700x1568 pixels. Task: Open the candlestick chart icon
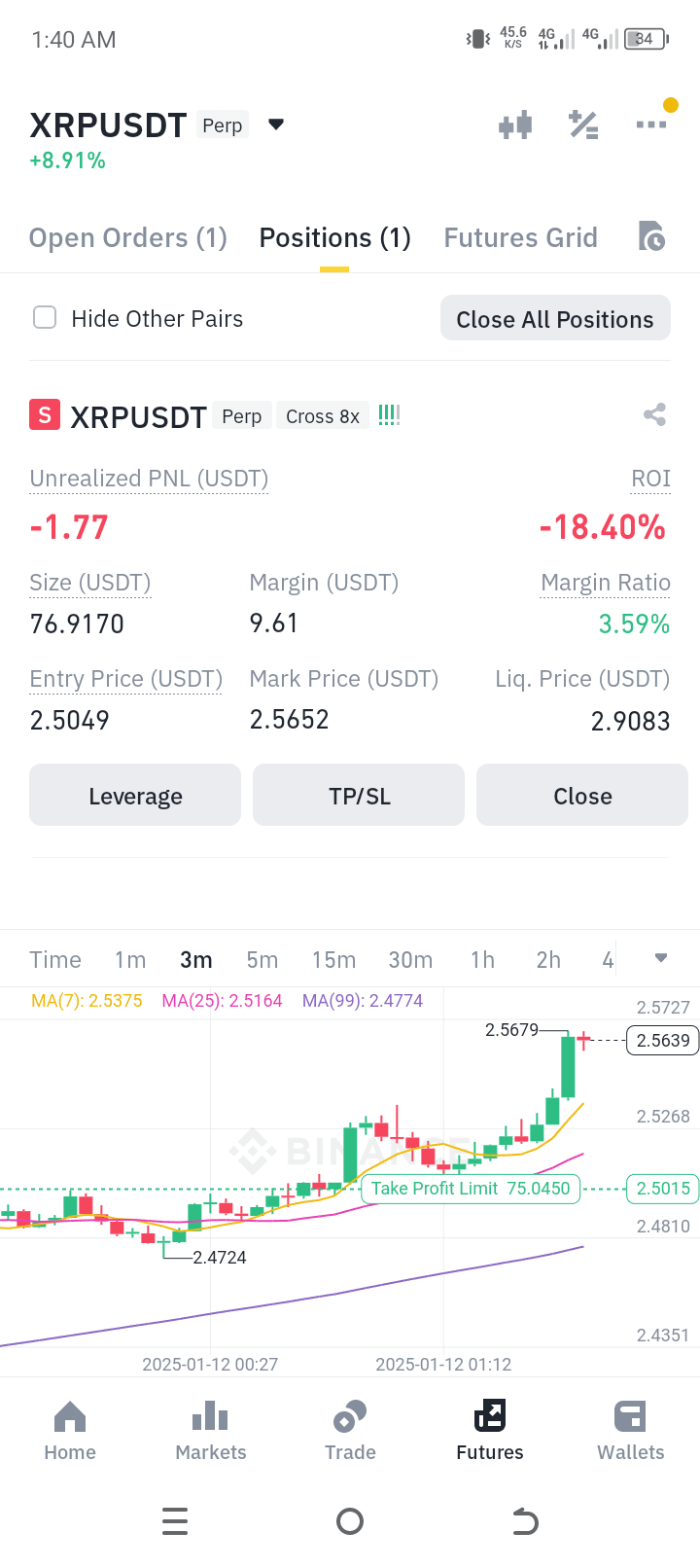click(x=515, y=125)
